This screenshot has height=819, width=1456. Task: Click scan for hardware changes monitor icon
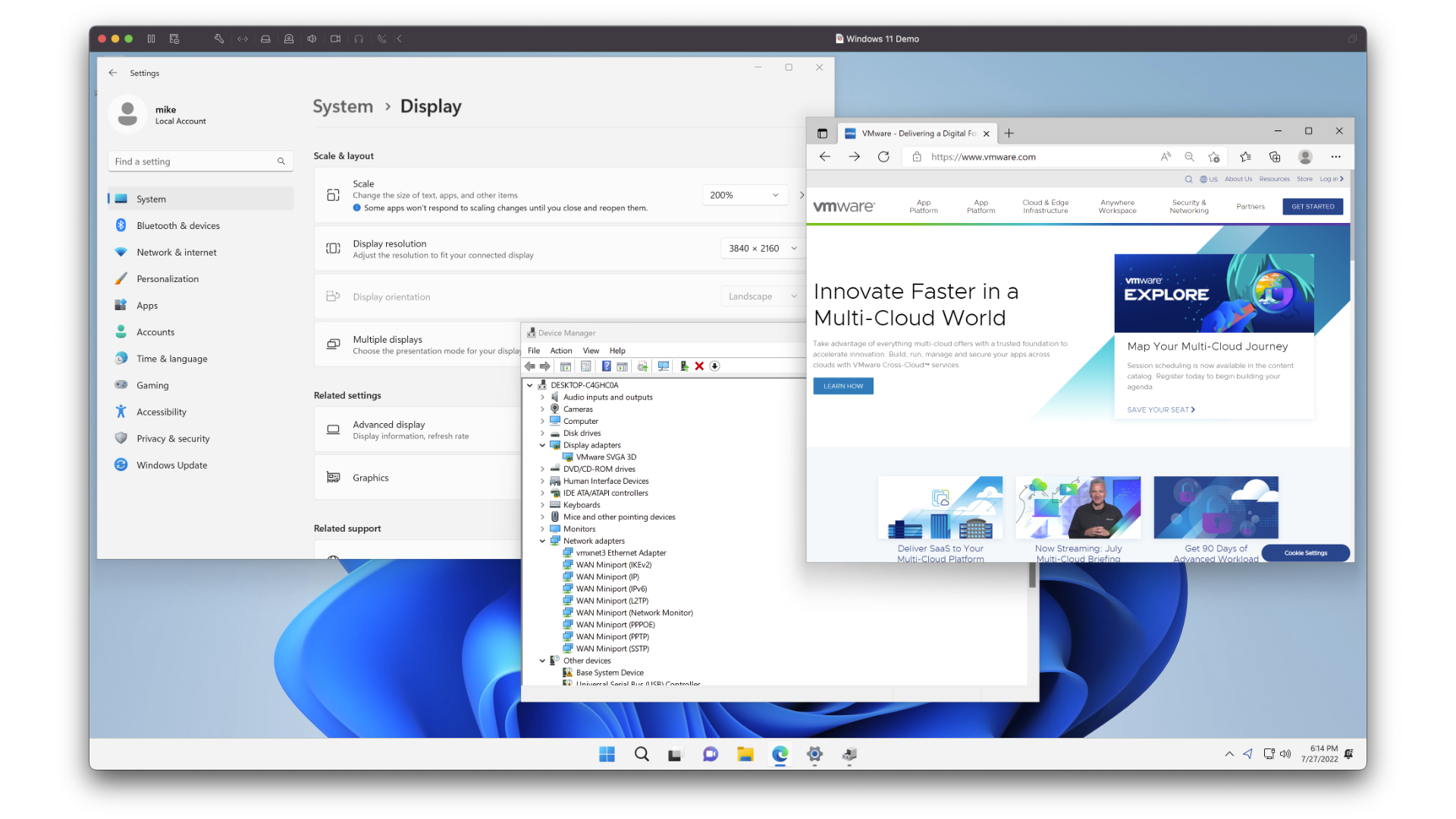pyautogui.click(x=664, y=366)
